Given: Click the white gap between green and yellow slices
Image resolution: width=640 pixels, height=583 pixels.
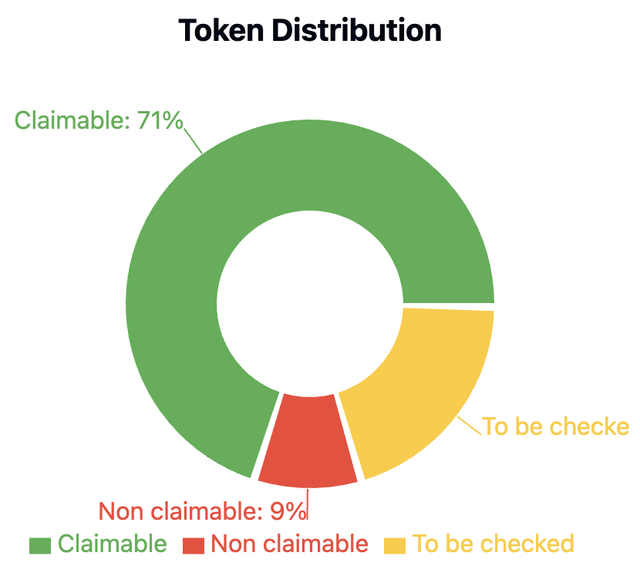Looking at the screenshot, I should [x=448, y=306].
